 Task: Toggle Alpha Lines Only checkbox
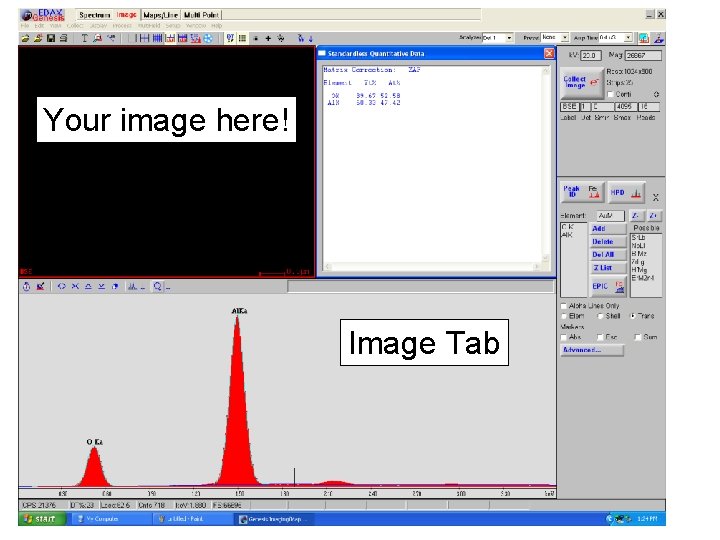coord(564,306)
